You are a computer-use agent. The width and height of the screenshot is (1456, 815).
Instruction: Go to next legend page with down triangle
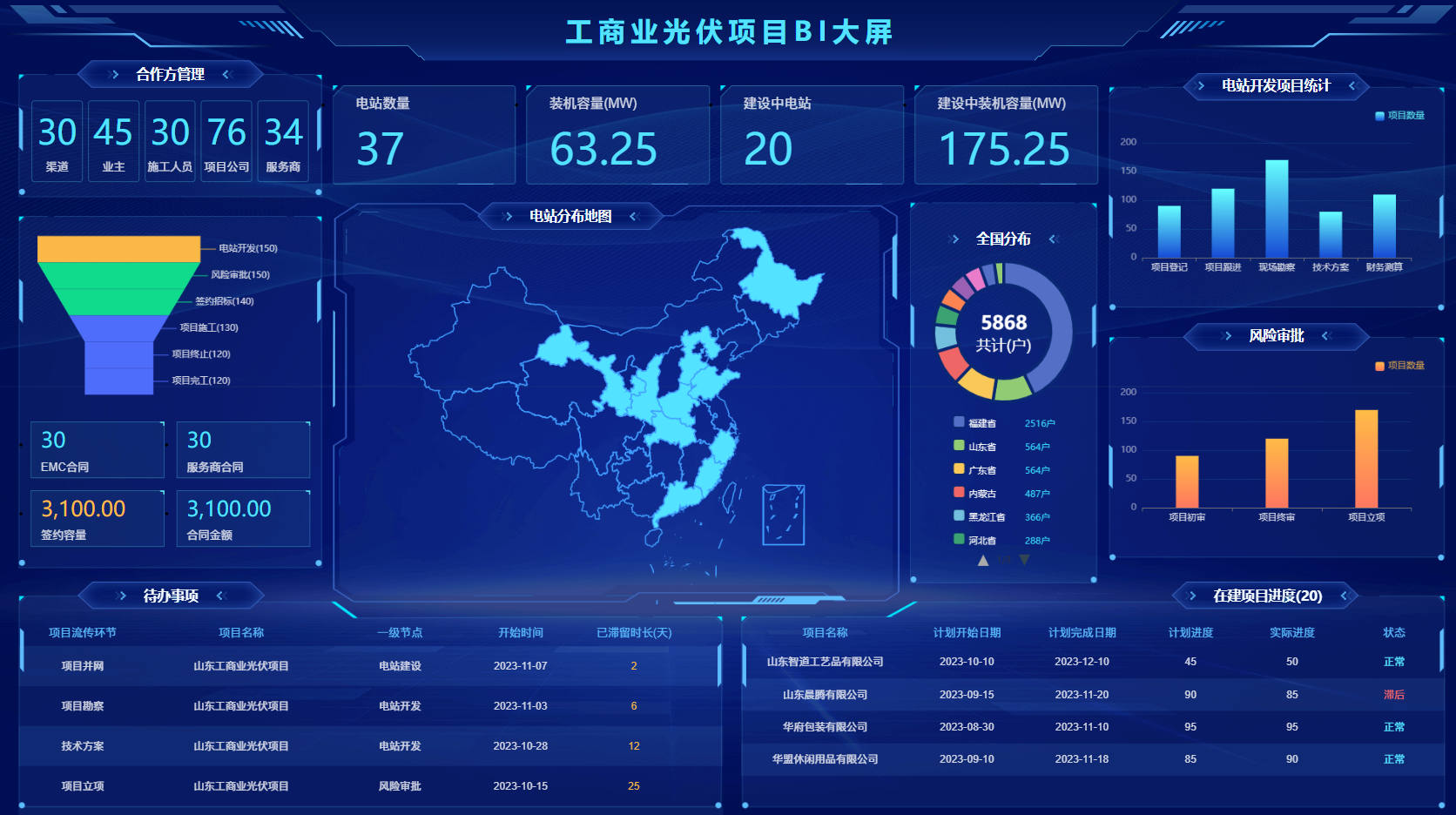pos(1024,561)
